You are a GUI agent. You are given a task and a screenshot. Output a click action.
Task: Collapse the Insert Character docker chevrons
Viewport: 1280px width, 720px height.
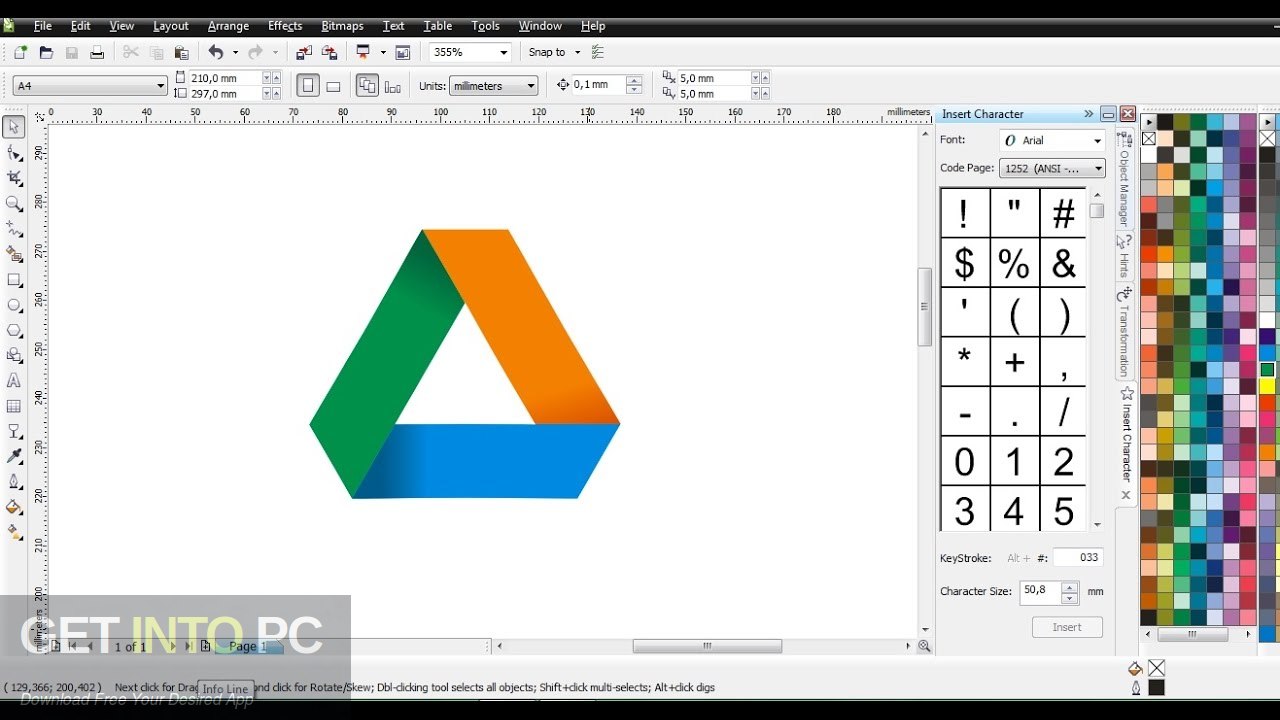[x=1088, y=114]
